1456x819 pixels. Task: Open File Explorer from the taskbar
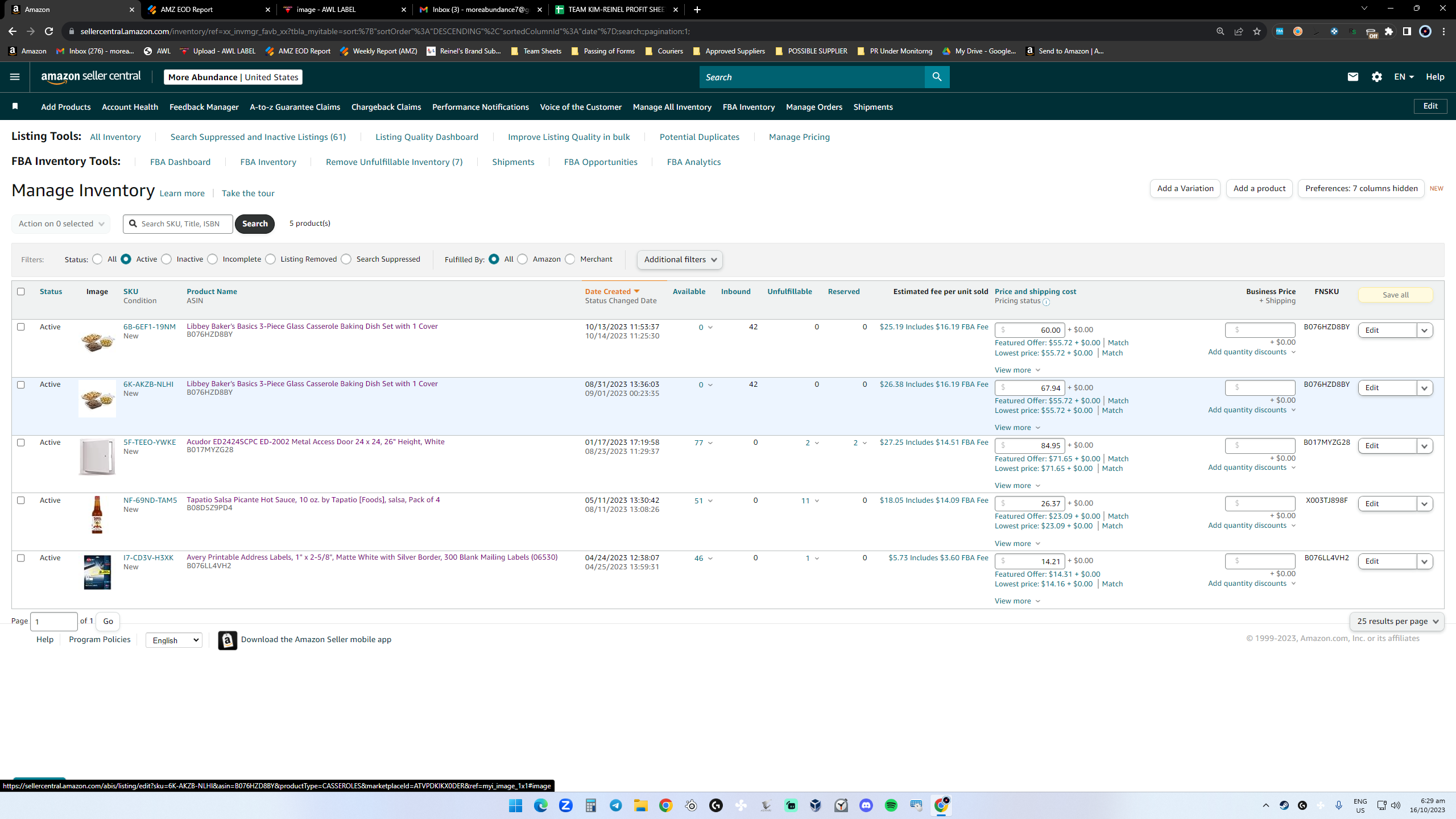641,805
